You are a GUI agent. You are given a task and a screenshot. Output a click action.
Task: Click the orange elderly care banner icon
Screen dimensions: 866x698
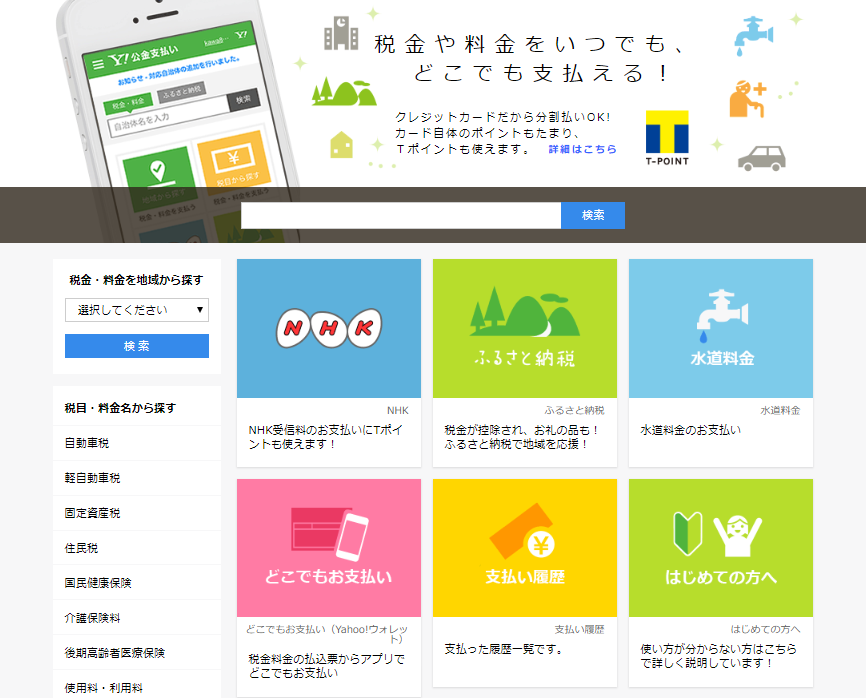[x=748, y=99]
